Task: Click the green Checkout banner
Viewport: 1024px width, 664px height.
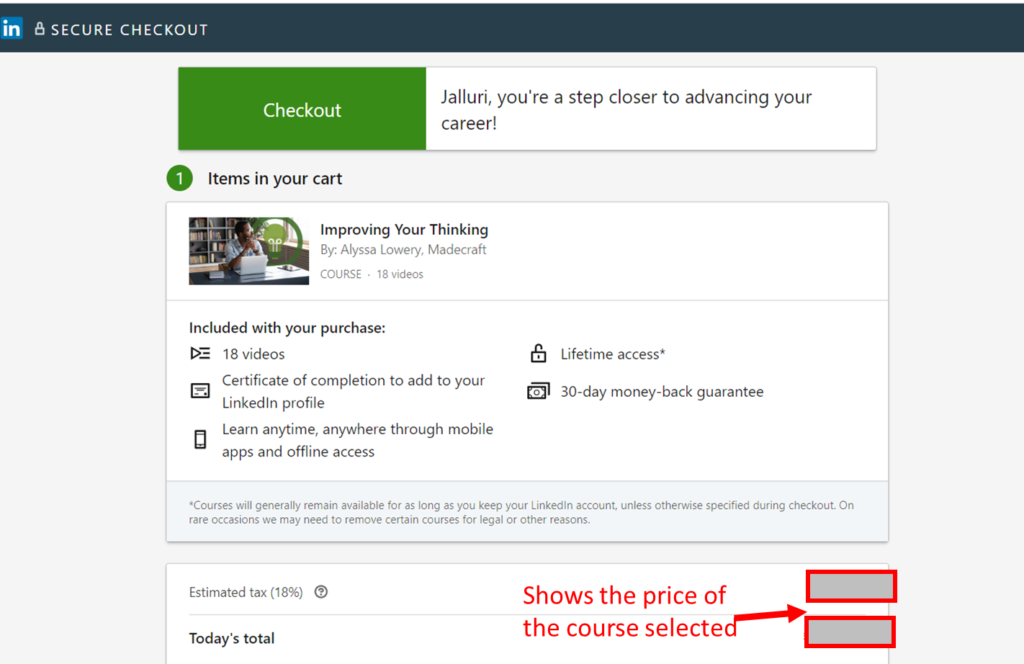Action: 302,110
